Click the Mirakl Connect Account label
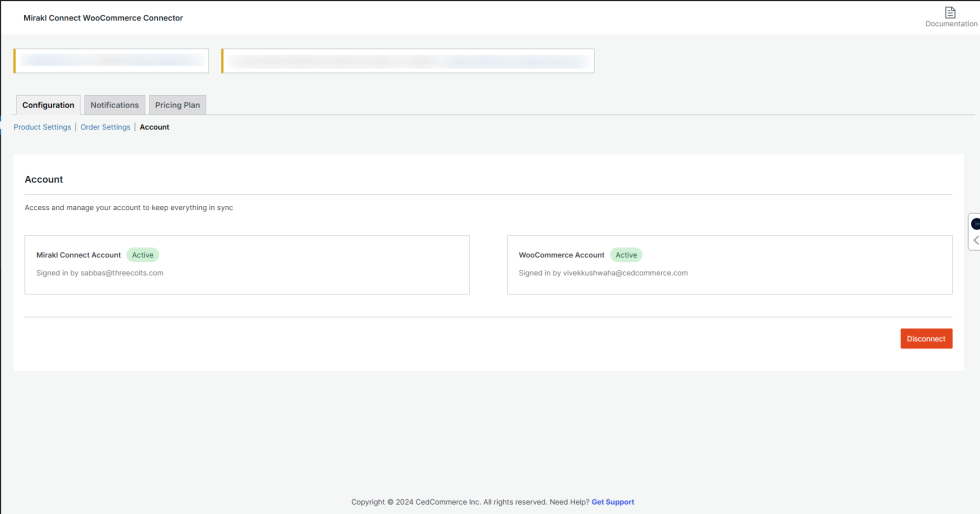Viewport: 980px width, 514px height. pyautogui.click(x=79, y=255)
